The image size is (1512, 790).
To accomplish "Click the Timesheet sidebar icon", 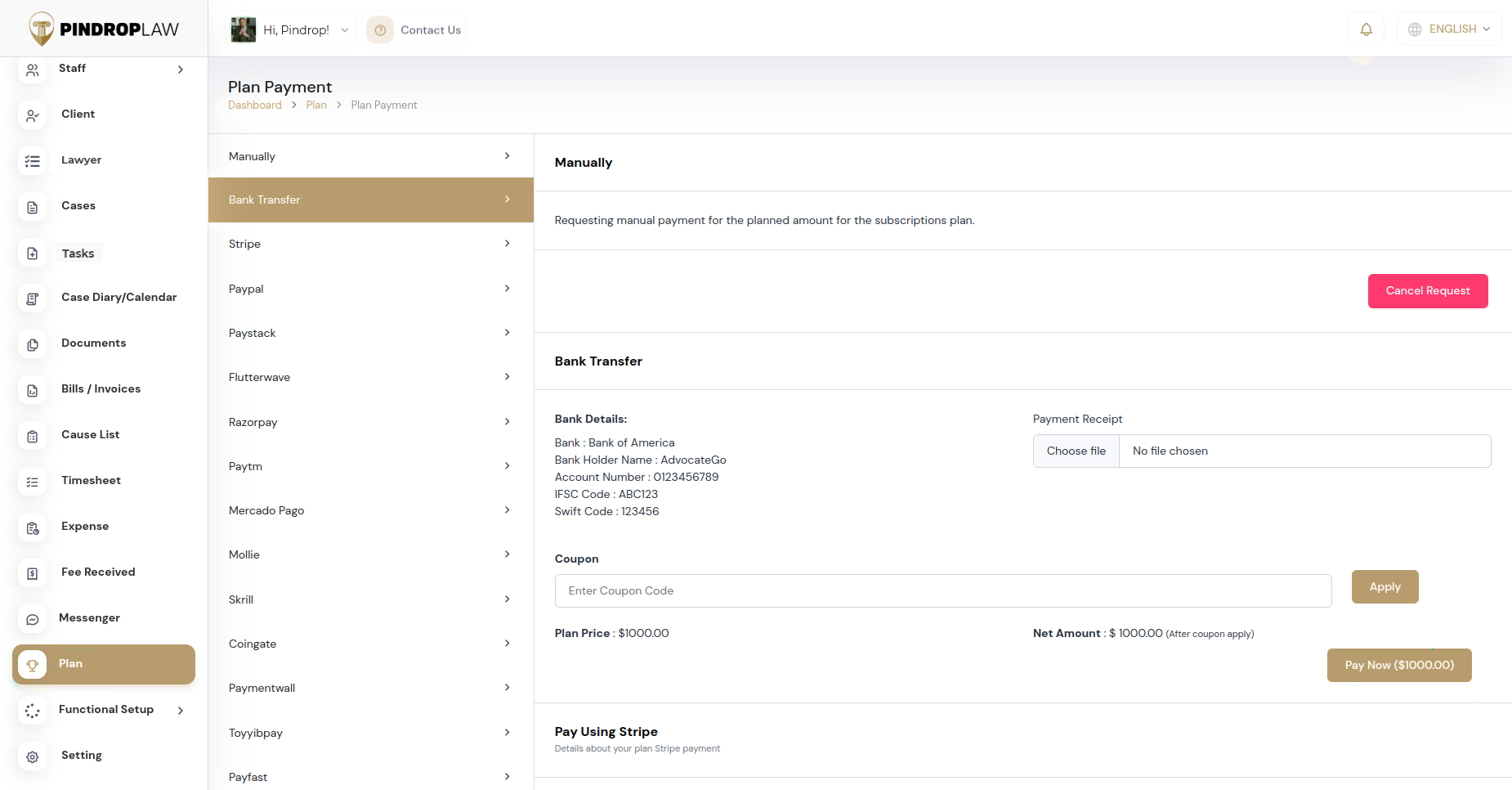I will [32, 483].
